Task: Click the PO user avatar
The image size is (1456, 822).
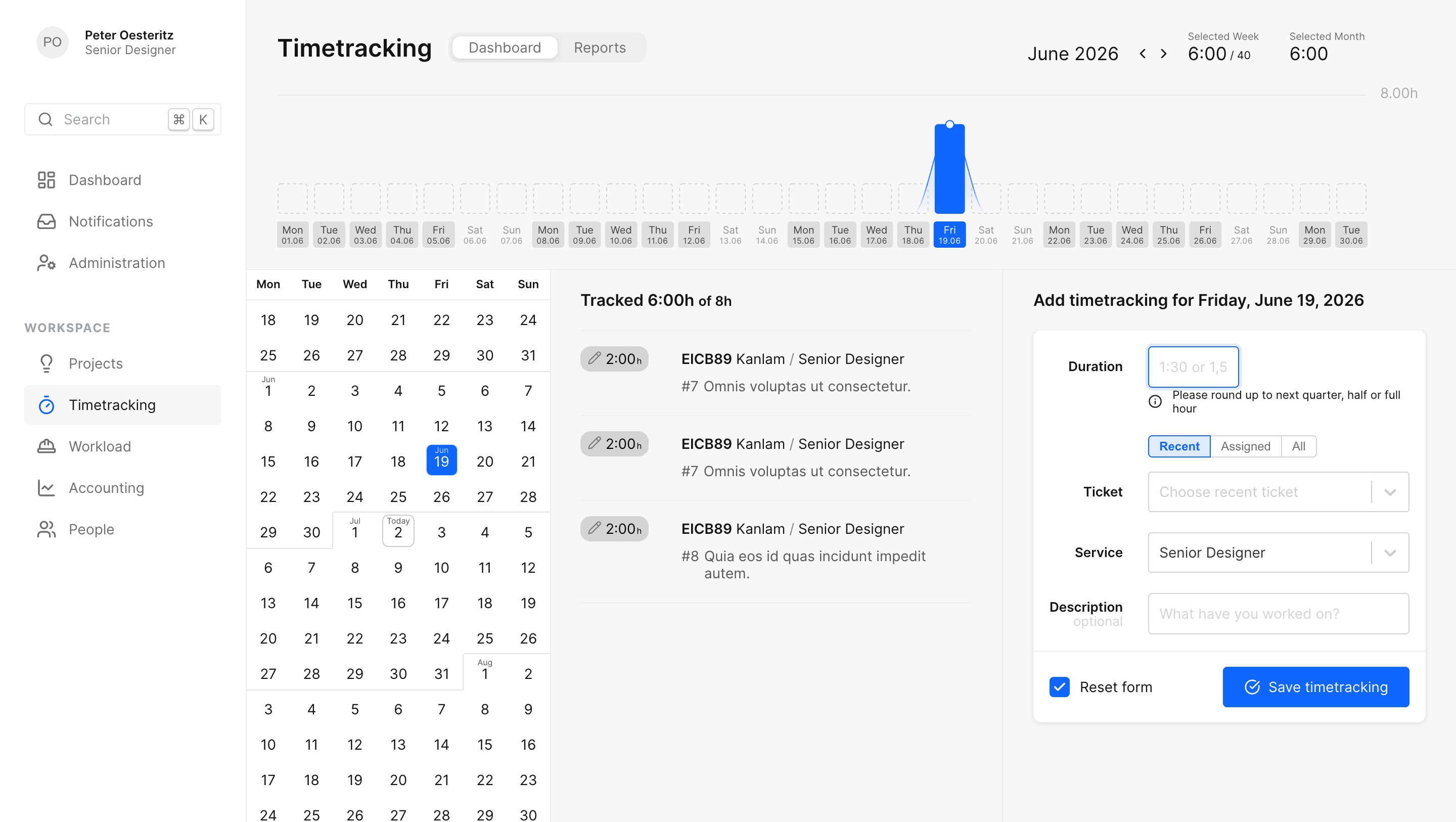Action: 52,42
